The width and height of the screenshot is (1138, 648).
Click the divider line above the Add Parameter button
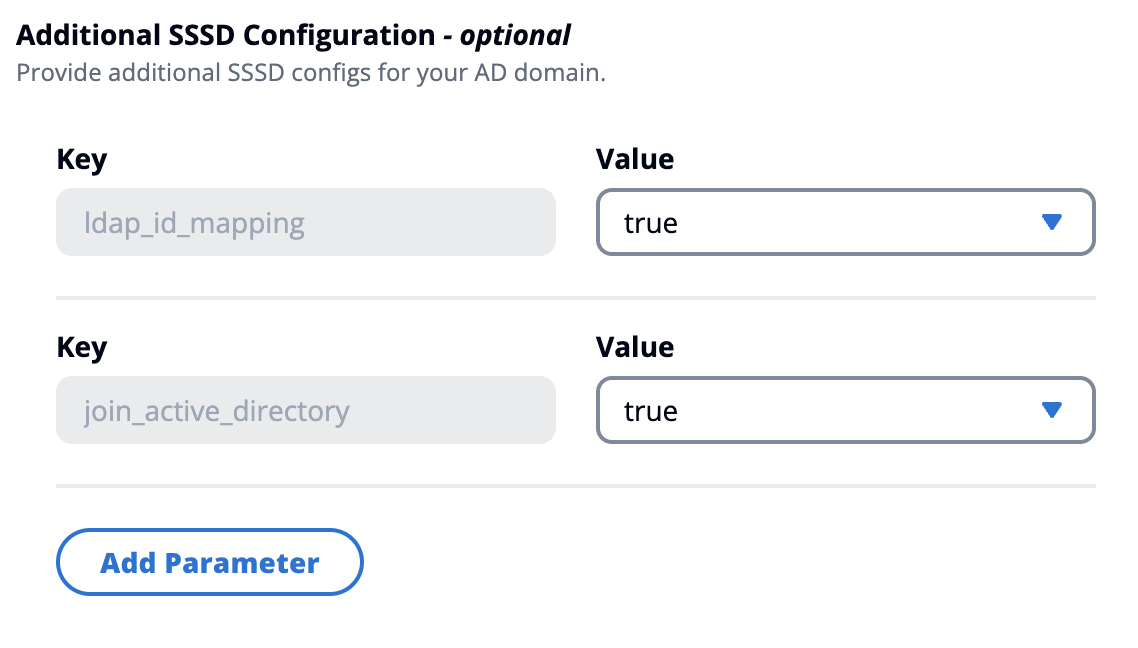click(x=575, y=485)
